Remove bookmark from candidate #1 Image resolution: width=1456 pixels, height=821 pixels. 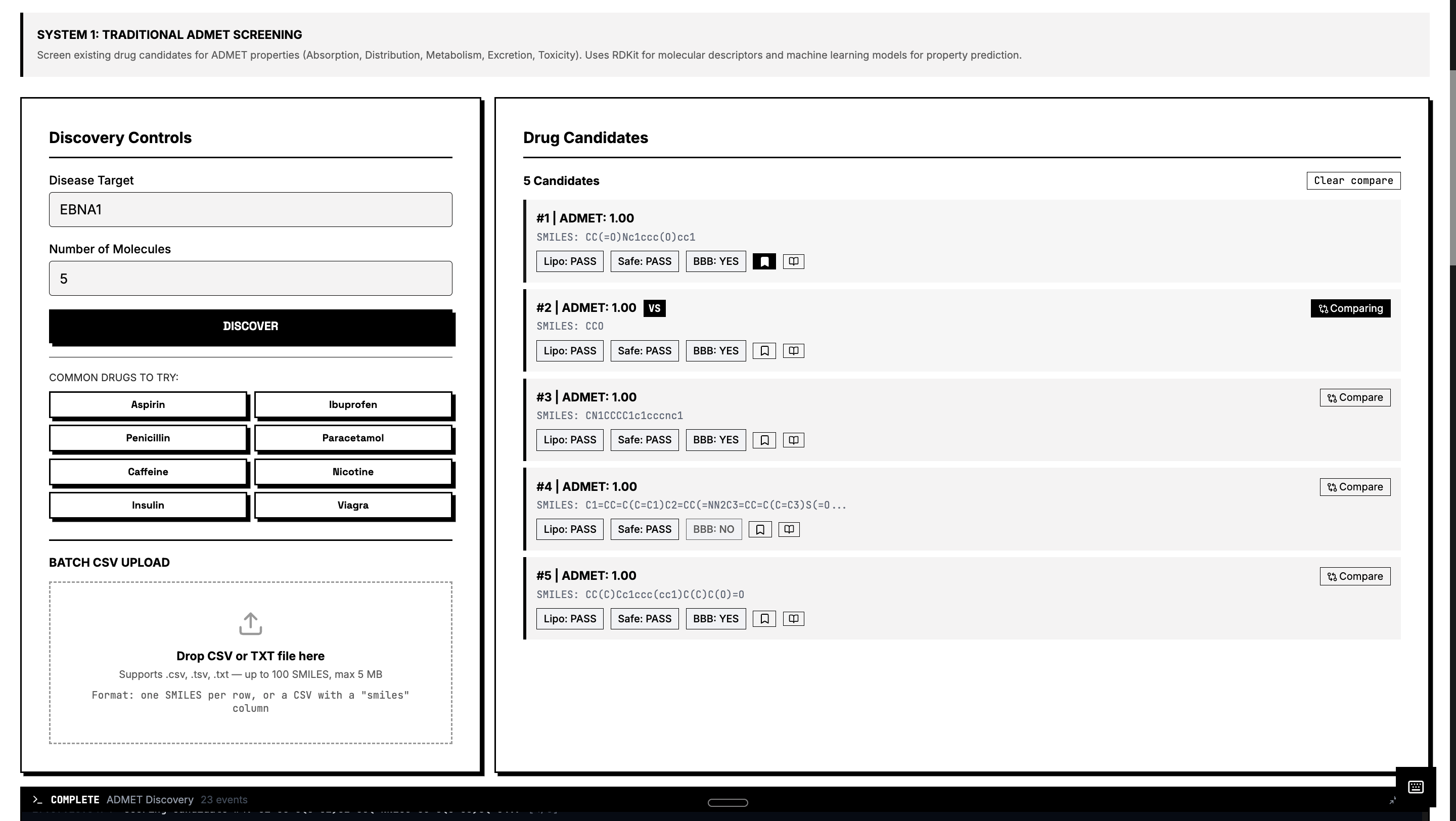point(763,261)
